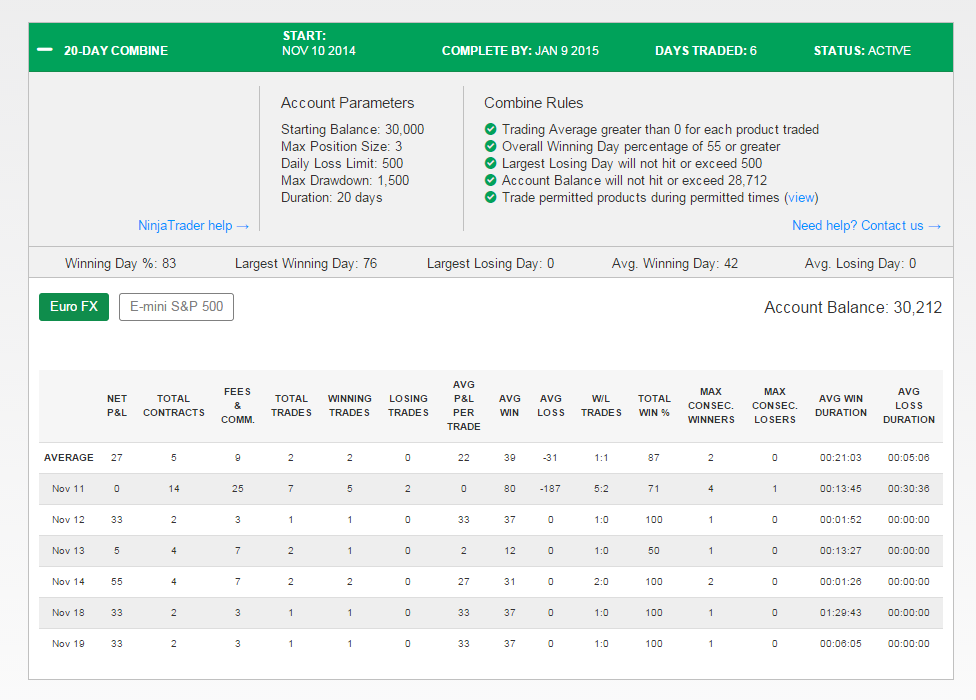Click the Starting Balance: 30,000 line
The width and height of the screenshot is (976, 700).
(352, 129)
